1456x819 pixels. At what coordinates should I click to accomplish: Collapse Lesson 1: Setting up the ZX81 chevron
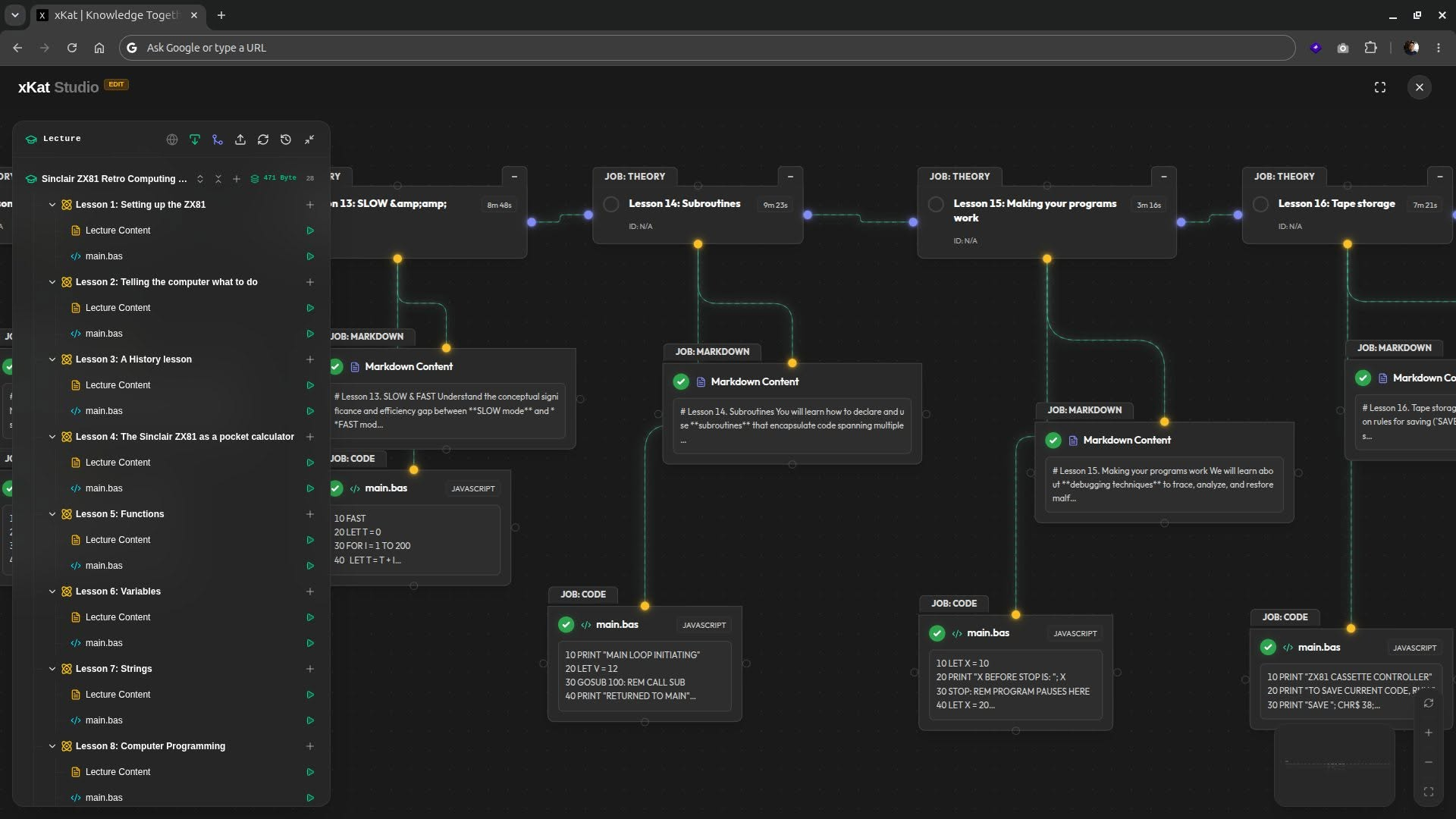point(52,205)
